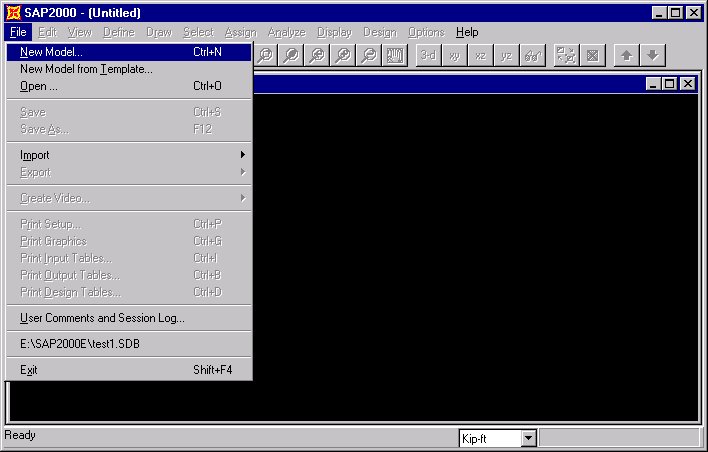Screen dimensions: 708x452
Task: Click Print Input Tables... entry
Action: tap(129, 258)
